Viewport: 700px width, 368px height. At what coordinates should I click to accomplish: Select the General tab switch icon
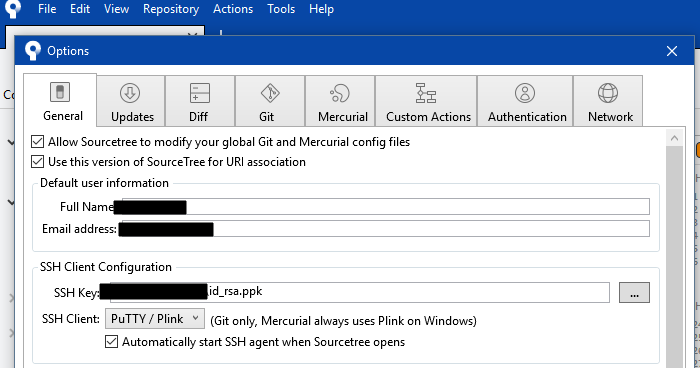(60, 92)
